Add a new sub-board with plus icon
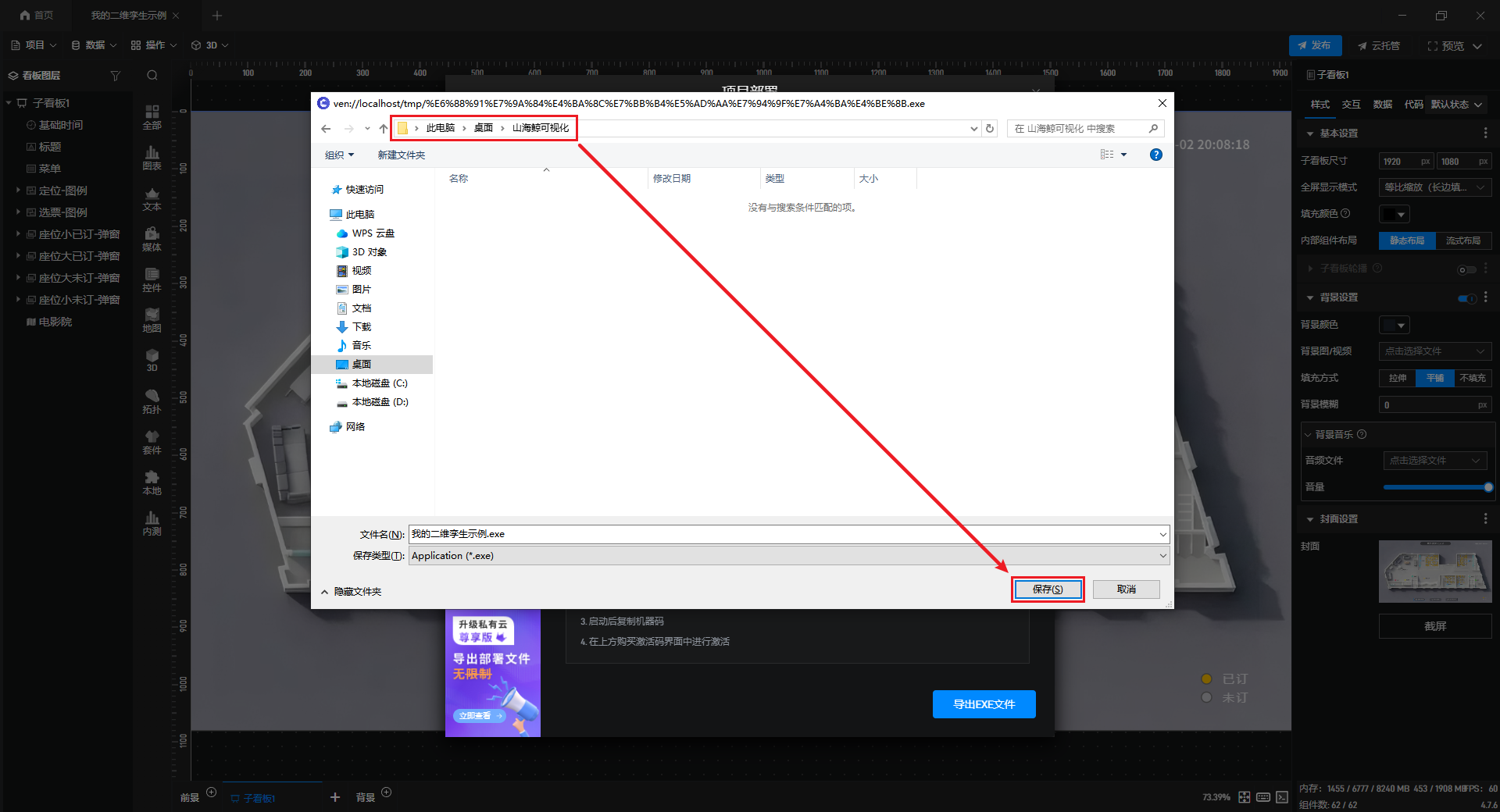 tap(335, 797)
